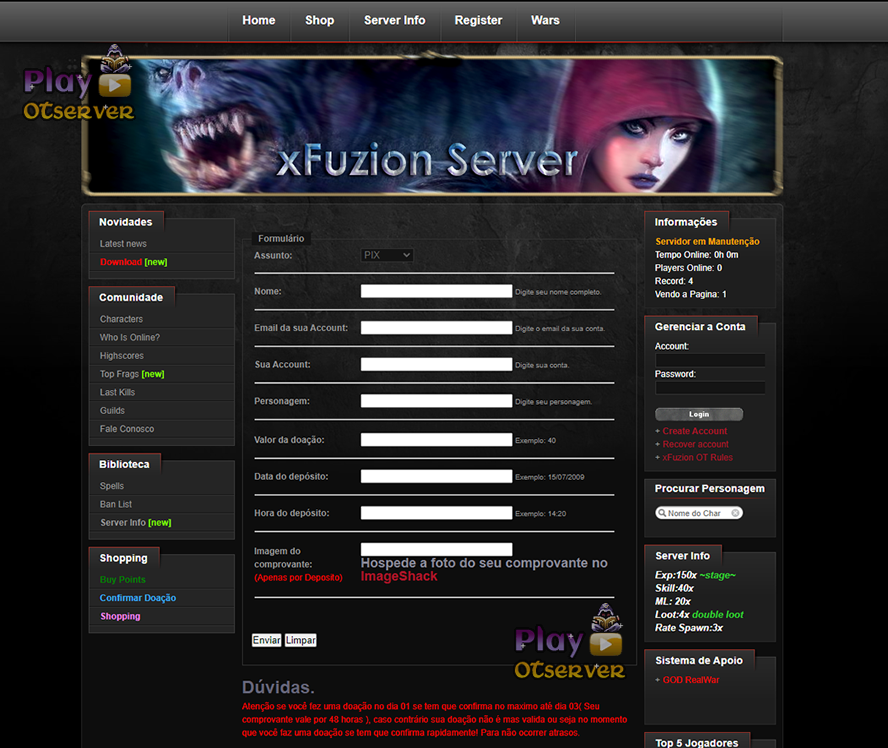Click the 'Loot:4x double loot' text
888x748 pixels.
[x=699, y=615]
